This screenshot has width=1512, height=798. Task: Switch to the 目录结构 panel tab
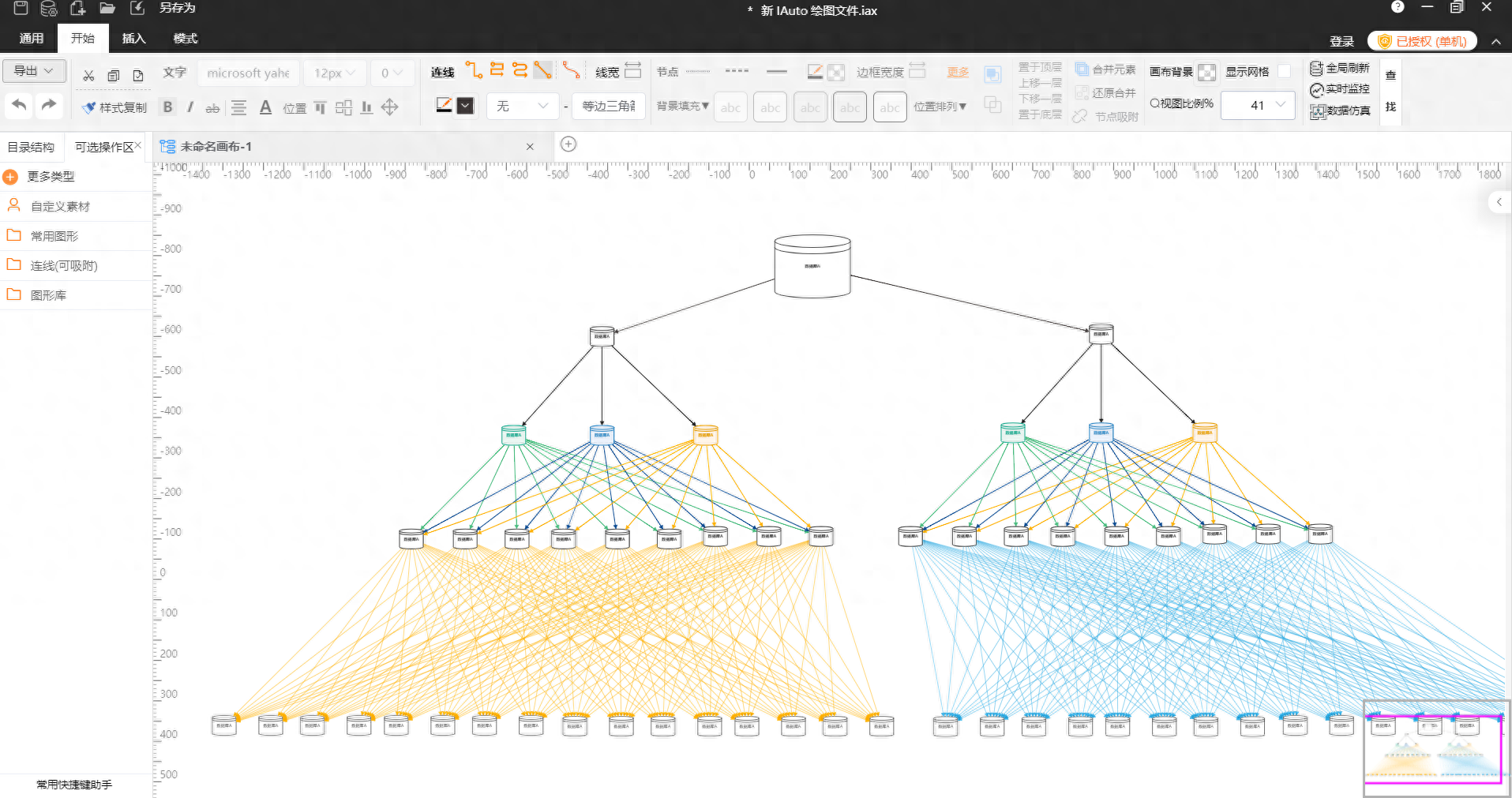(31, 147)
